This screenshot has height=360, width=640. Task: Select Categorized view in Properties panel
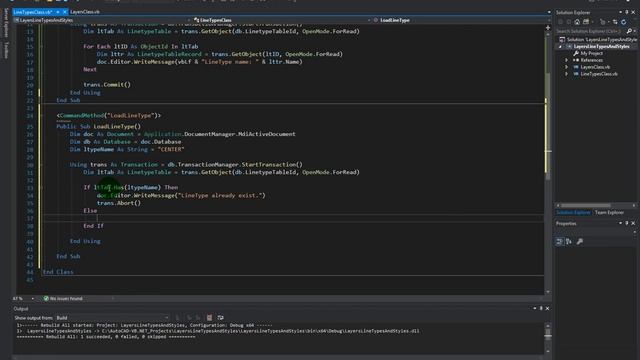(x=560, y=242)
